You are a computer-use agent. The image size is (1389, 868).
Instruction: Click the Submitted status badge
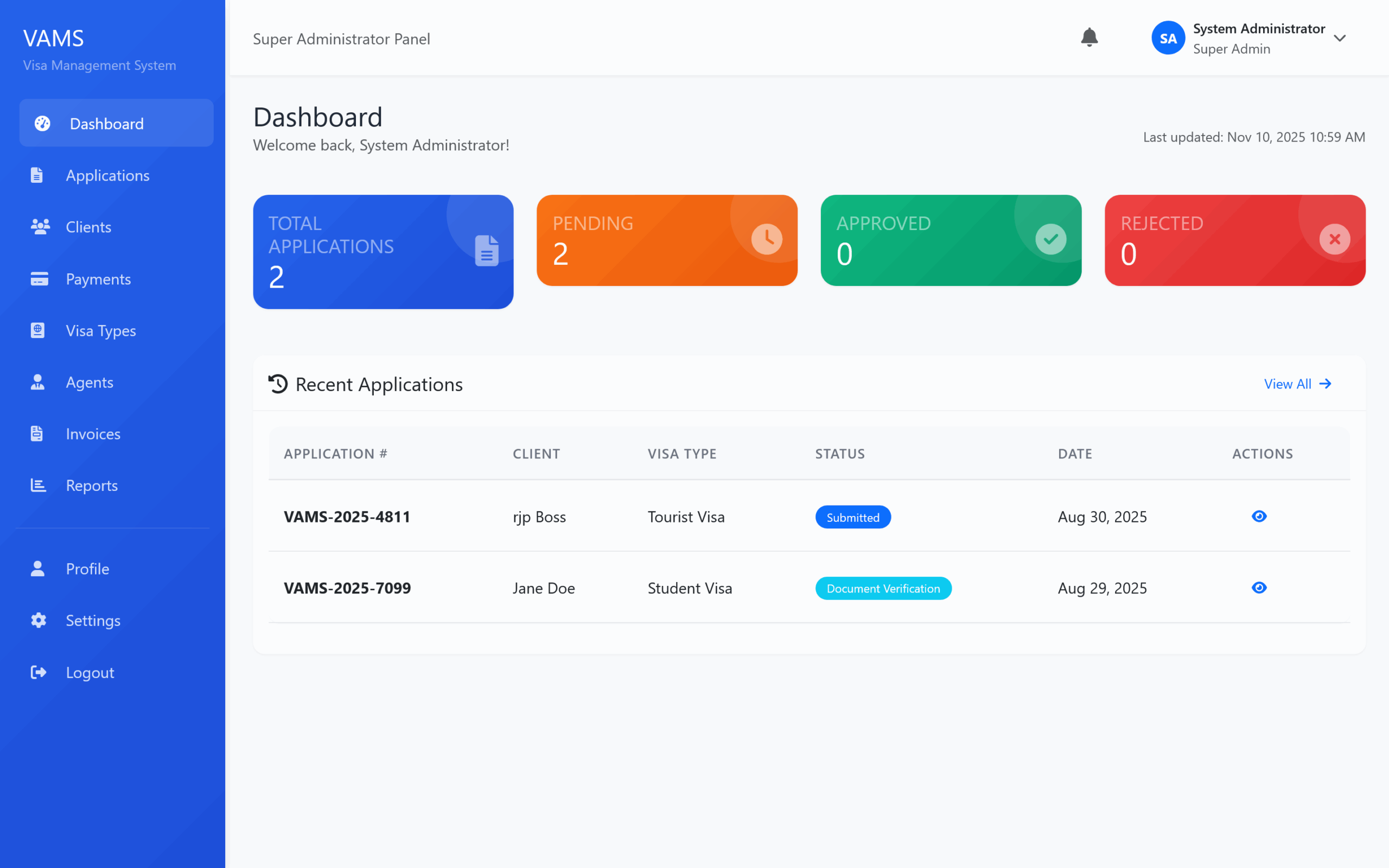click(852, 517)
